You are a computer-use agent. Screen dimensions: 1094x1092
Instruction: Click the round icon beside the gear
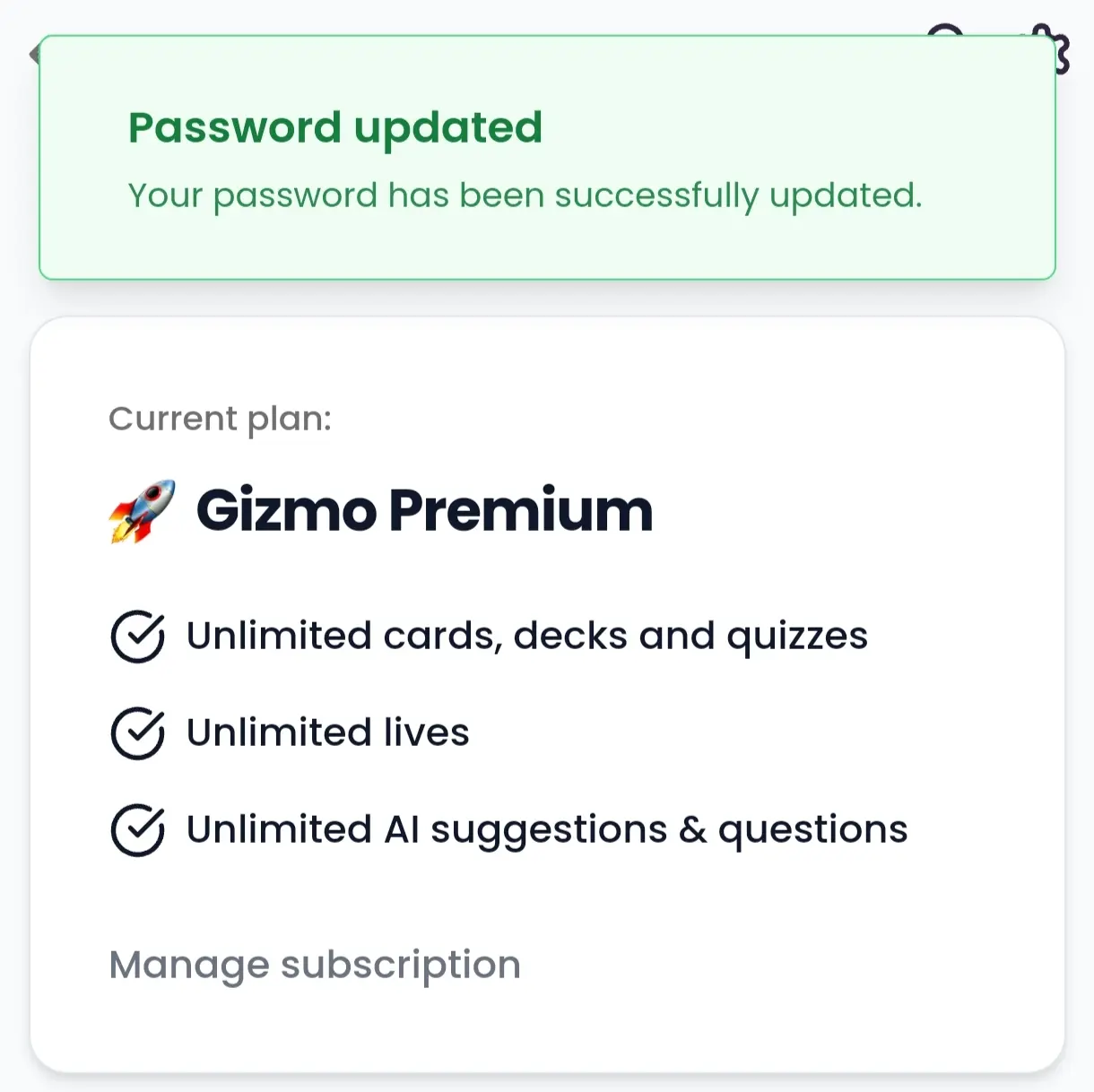pyautogui.click(x=945, y=31)
